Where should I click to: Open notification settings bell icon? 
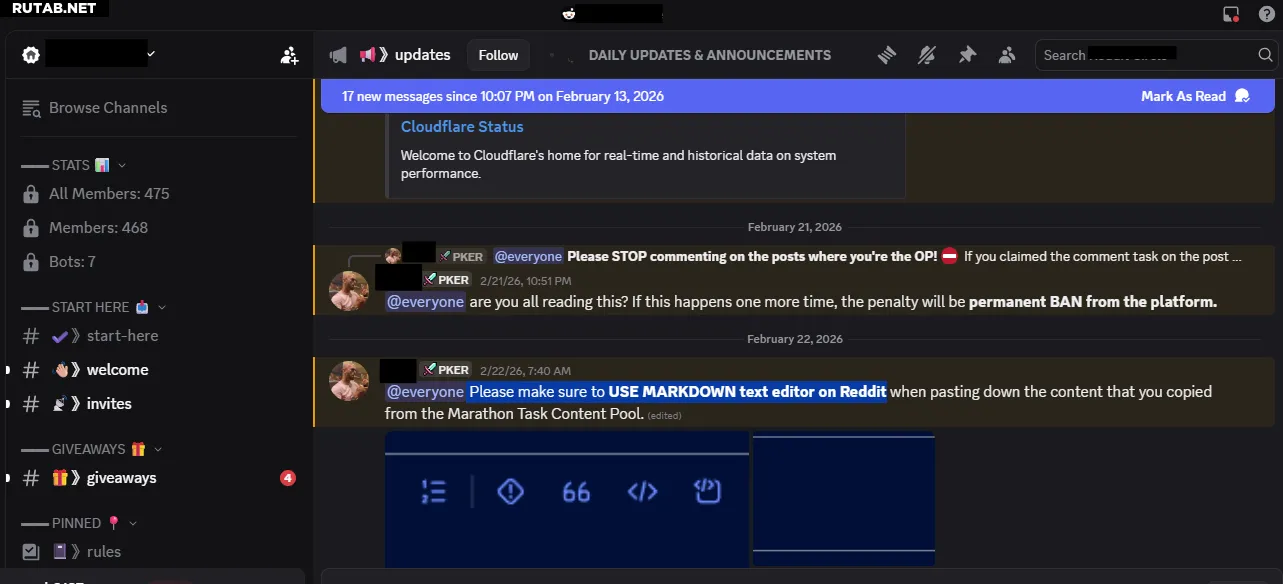click(x=927, y=55)
